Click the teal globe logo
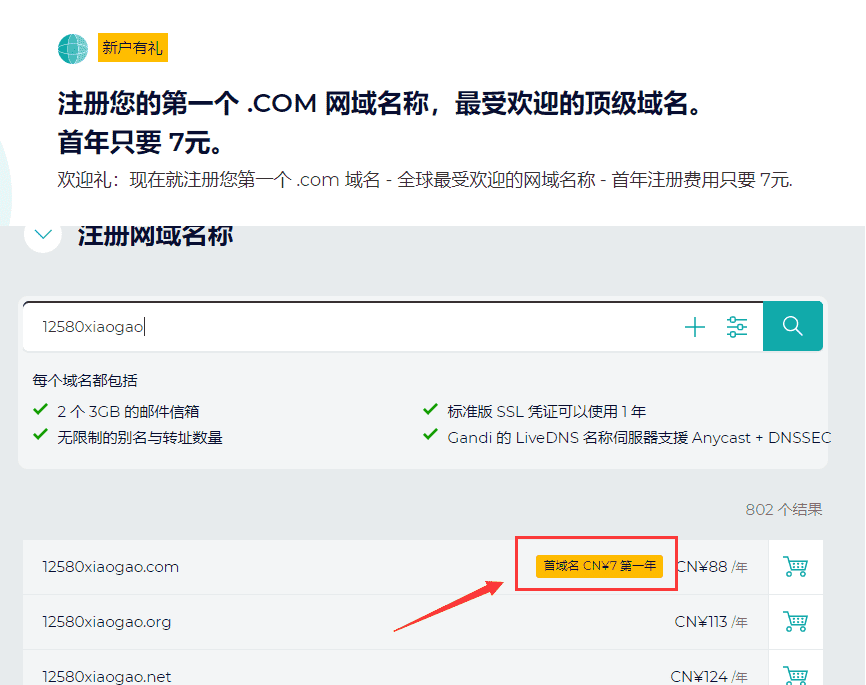 (71, 47)
